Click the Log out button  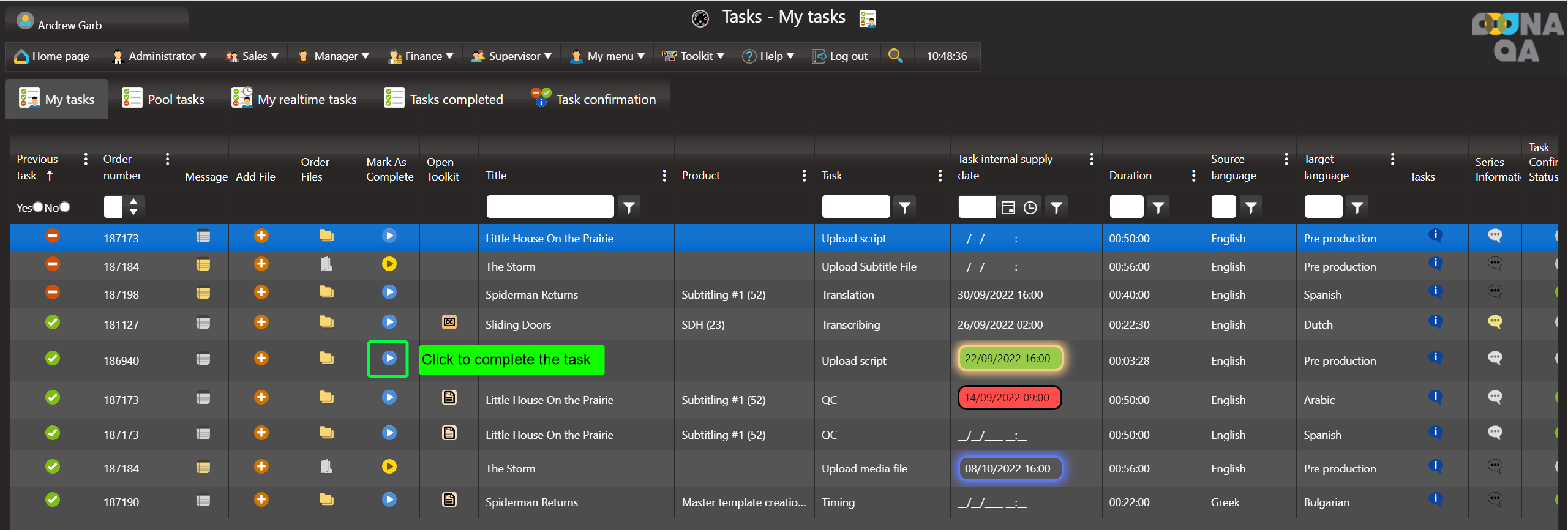click(840, 56)
